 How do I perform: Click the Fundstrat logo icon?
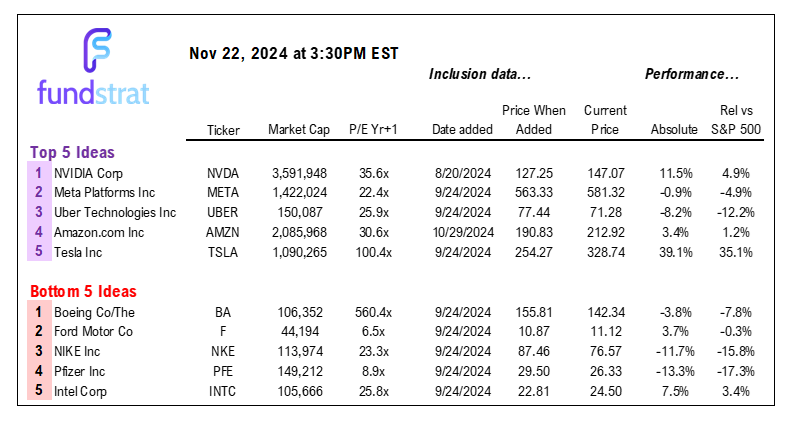(x=97, y=50)
